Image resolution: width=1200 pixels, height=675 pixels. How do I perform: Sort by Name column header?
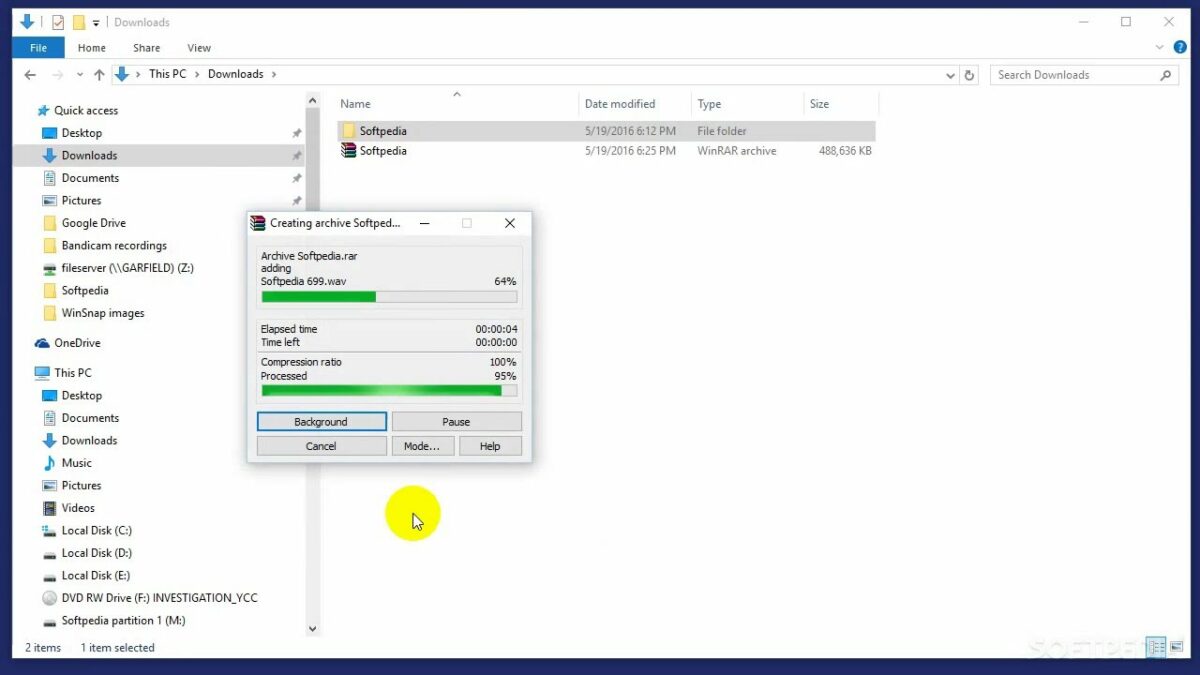[x=457, y=104]
